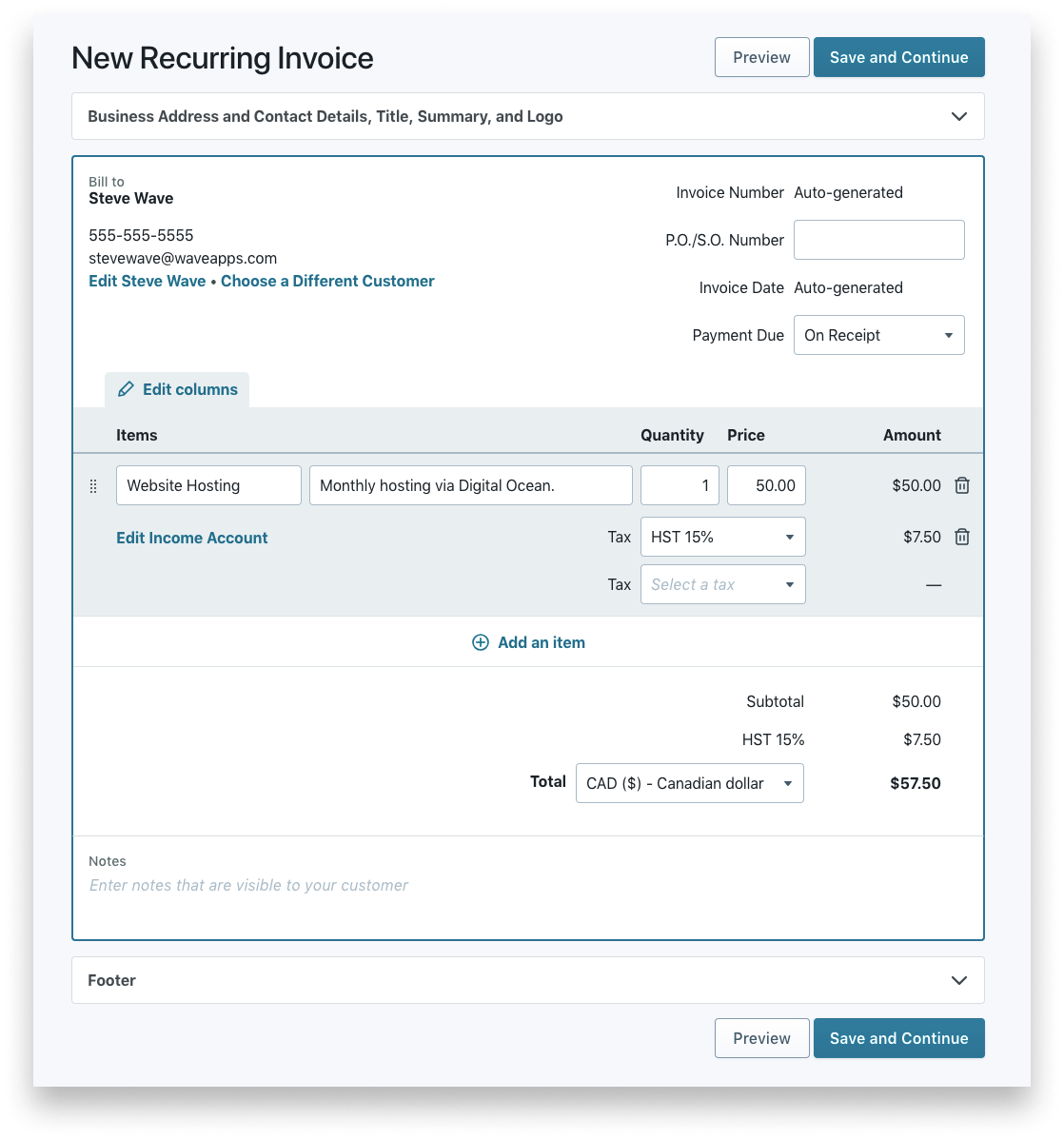Viewport: 1064px width, 1139px height.
Task: Click the phone number 555-555-5555
Action: coord(141,235)
